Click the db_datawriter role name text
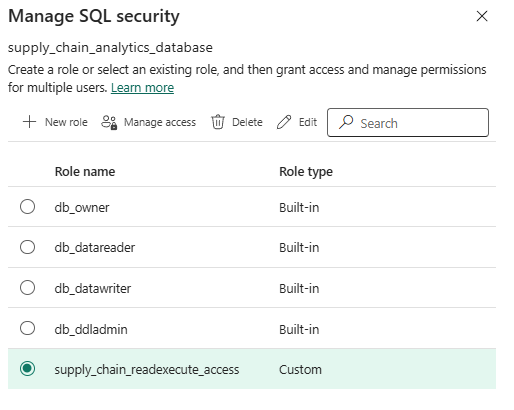This screenshot has width=514, height=410. [x=93, y=289]
